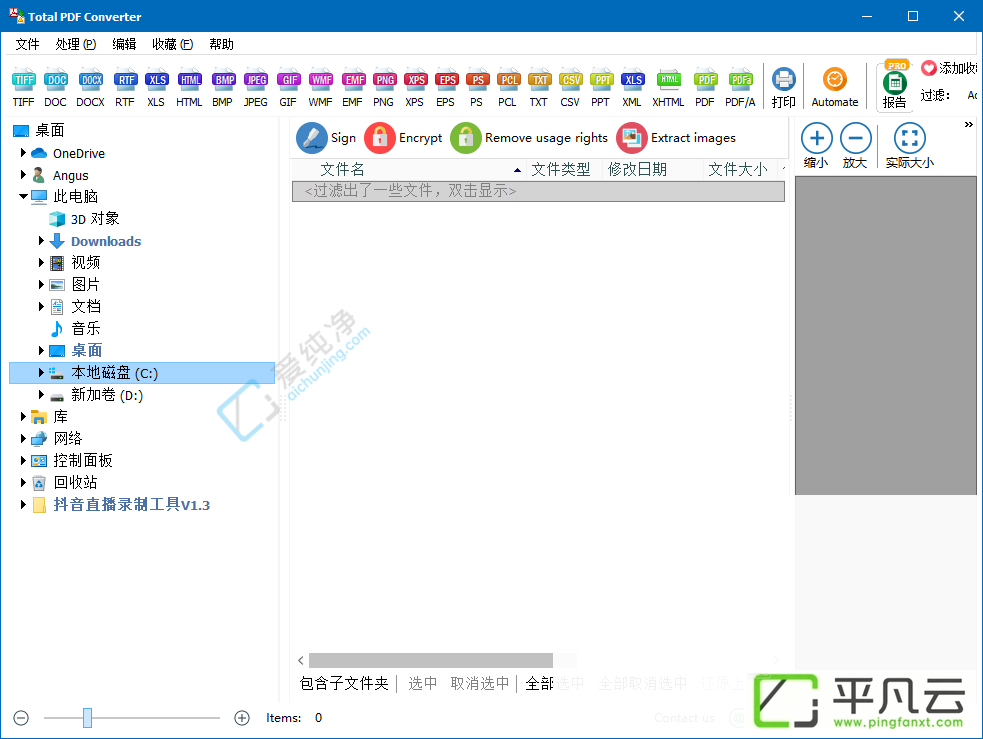
Task: Click the Extract images button
Action: (676, 138)
